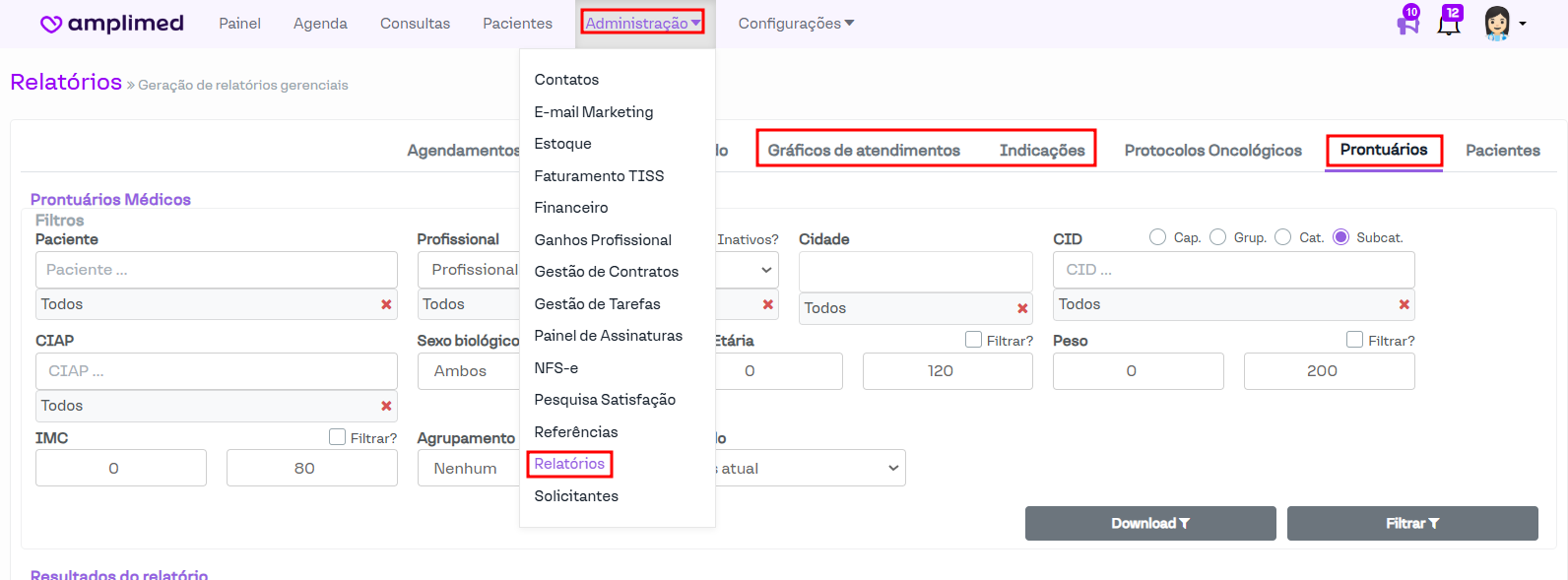
Task: Select Financeiro in the Administração menu
Action: (571, 208)
